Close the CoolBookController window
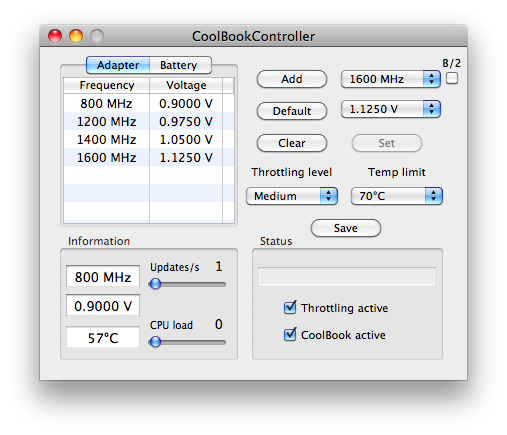This screenshot has width=507, height=435. [x=55, y=36]
